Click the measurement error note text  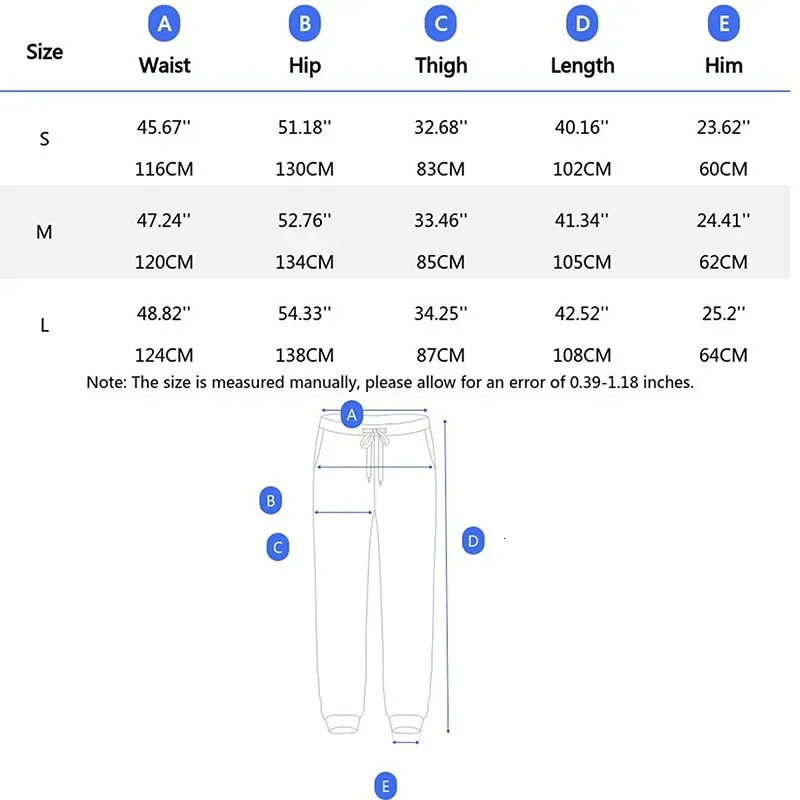tap(390, 382)
